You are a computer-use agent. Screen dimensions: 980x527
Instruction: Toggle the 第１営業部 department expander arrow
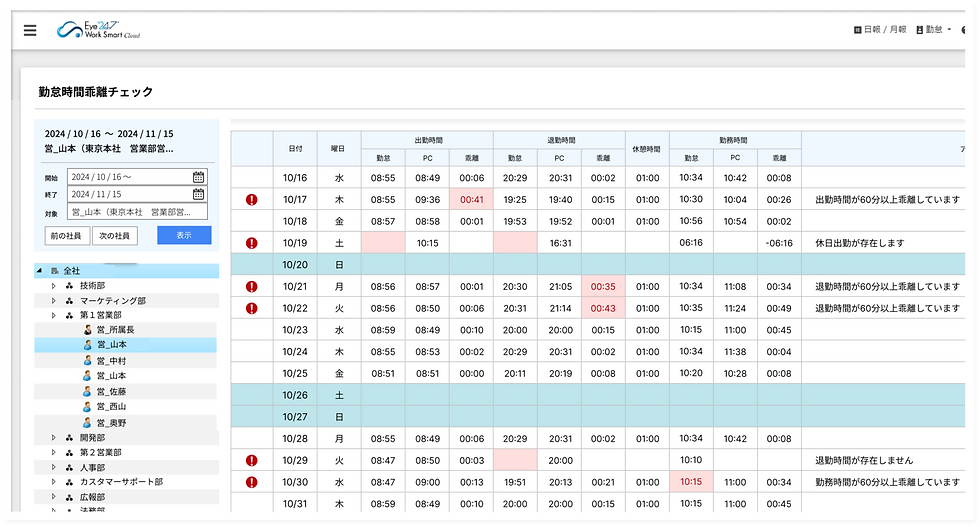(54, 316)
